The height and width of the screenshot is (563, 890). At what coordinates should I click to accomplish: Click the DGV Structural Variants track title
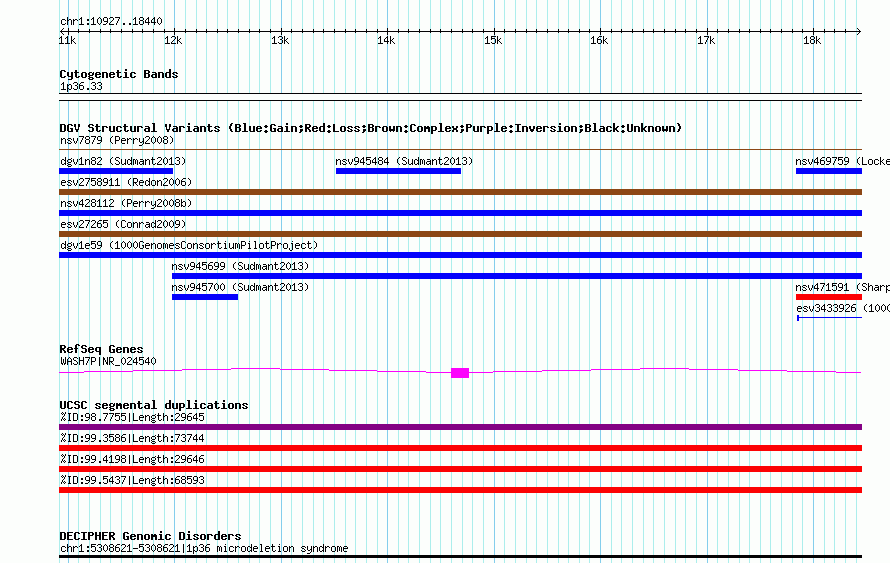pos(371,128)
